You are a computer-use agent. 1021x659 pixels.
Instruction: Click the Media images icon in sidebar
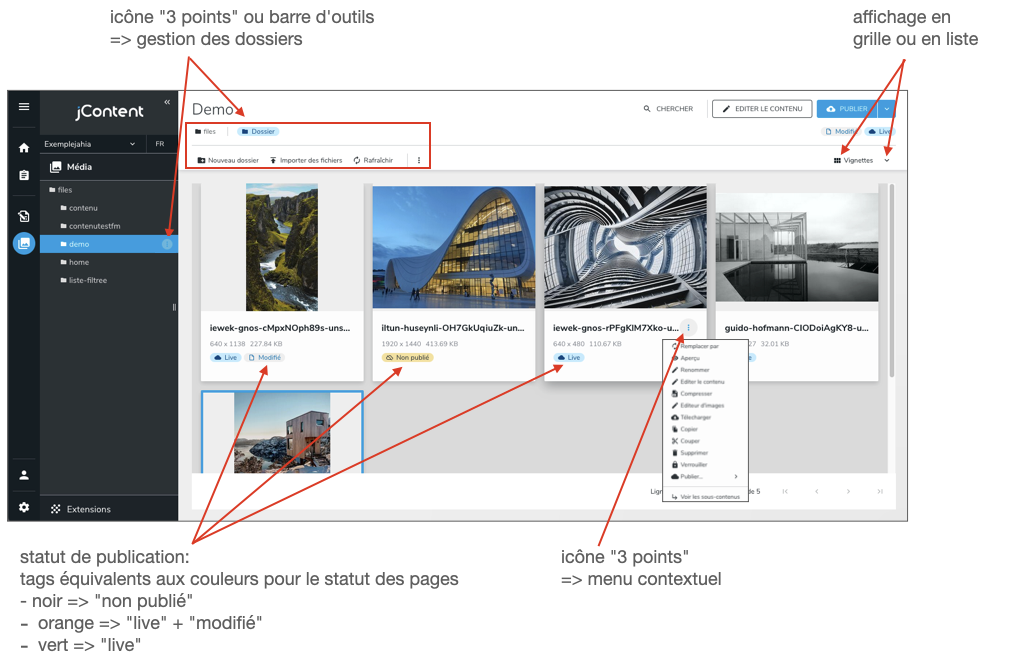[x=24, y=243]
